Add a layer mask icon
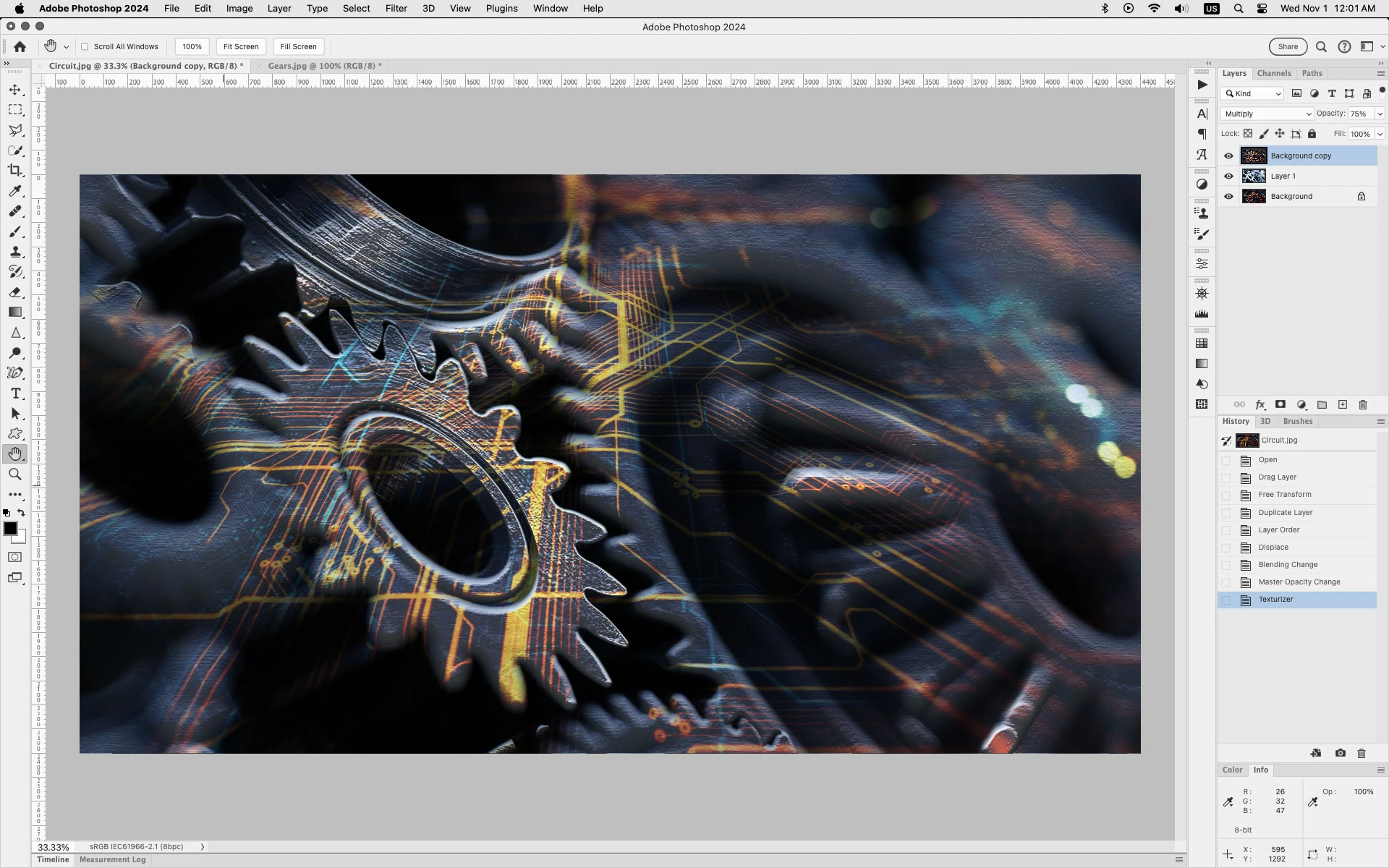Image resolution: width=1389 pixels, height=868 pixels. tap(1280, 404)
